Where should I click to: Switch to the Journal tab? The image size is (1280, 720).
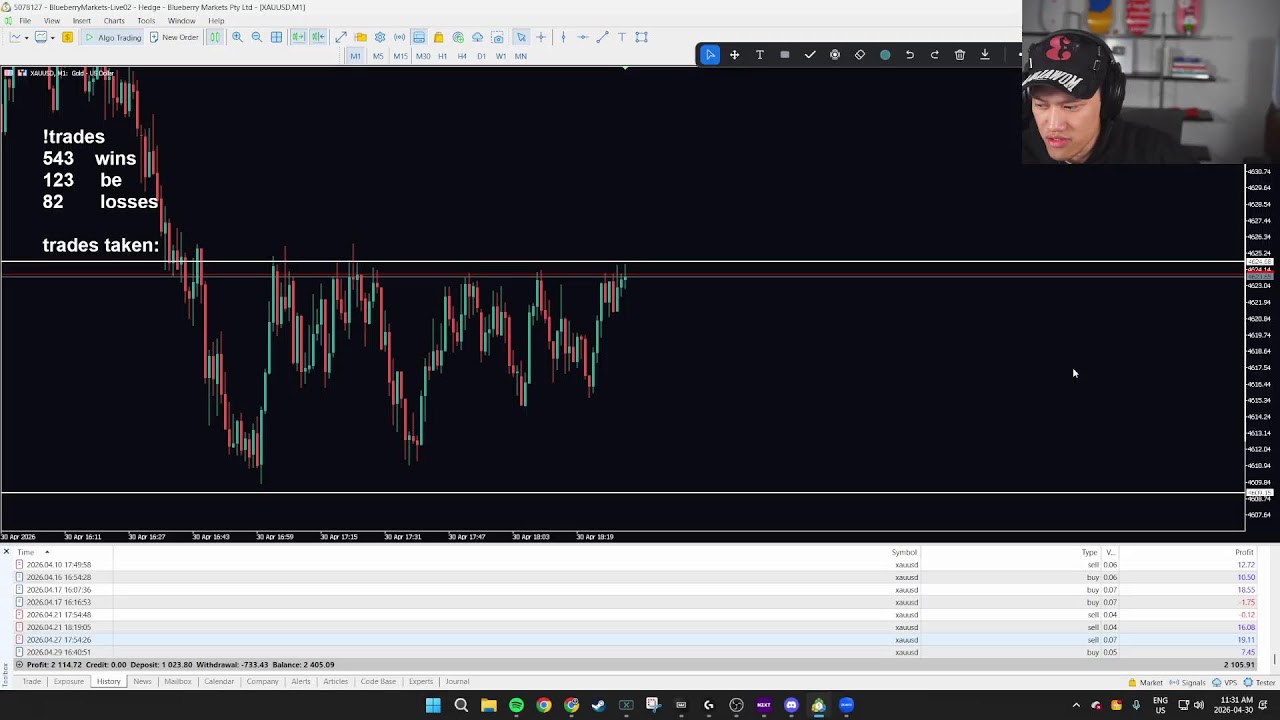click(457, 682)
